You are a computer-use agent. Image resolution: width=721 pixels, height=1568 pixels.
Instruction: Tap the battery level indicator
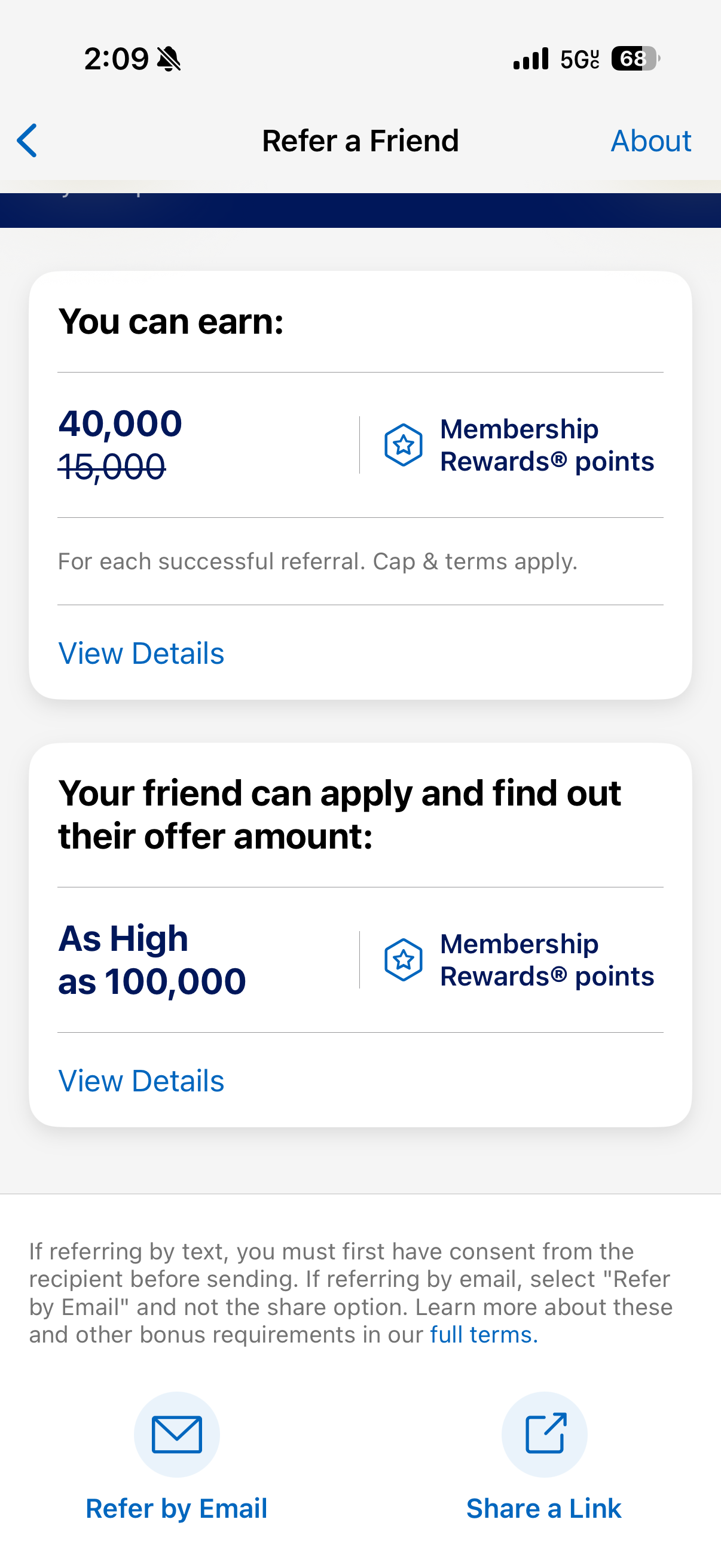[636, 59]
